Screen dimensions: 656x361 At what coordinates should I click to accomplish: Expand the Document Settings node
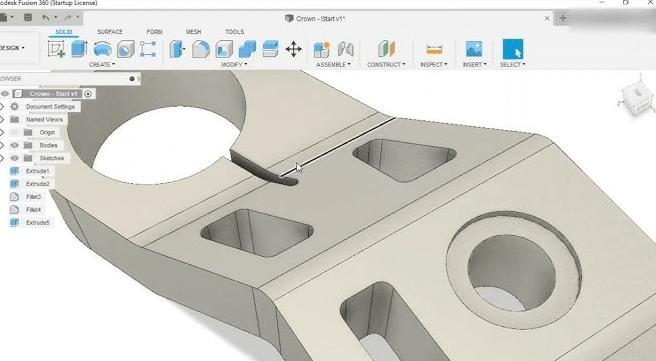click(2, 107)
